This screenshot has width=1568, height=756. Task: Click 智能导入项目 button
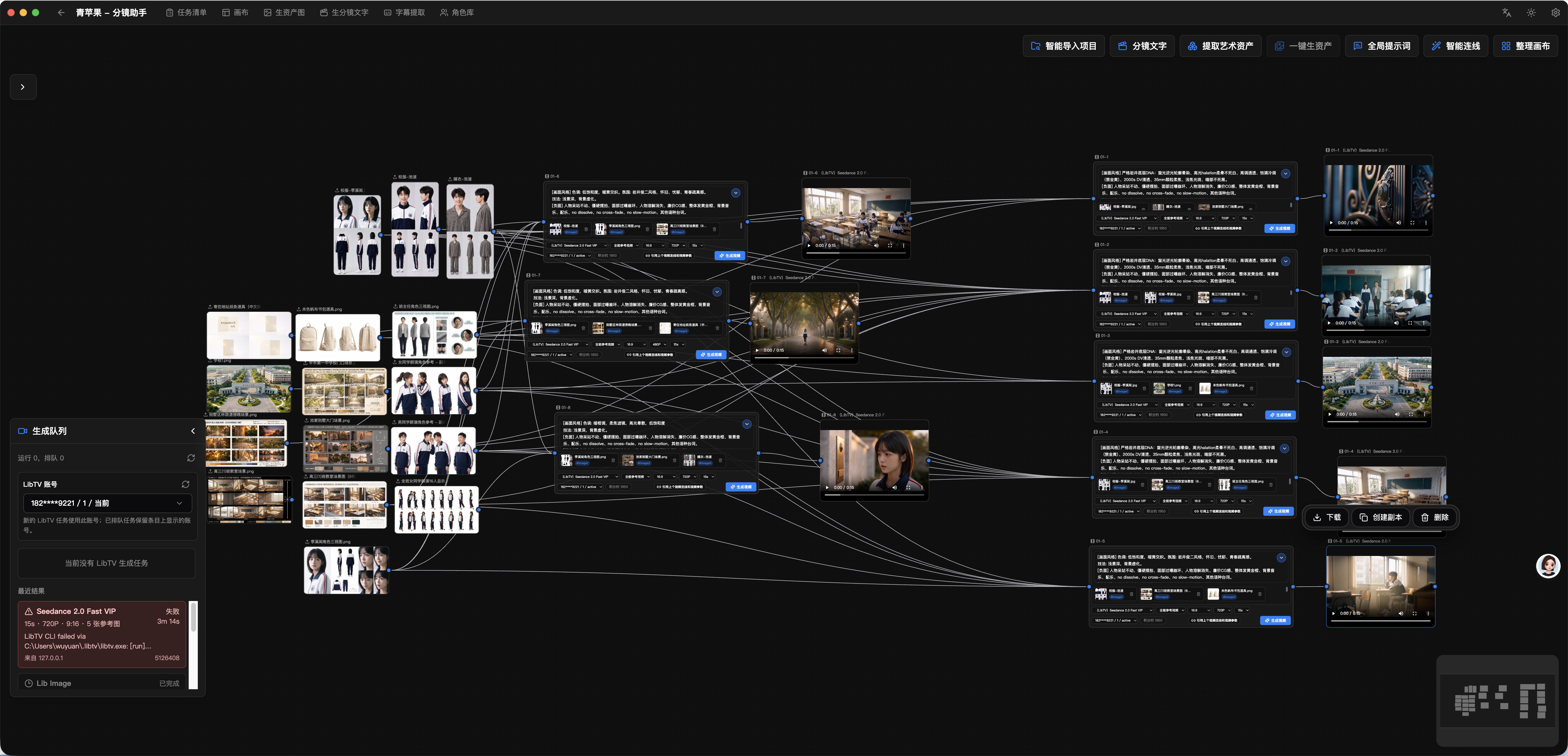1063,46
